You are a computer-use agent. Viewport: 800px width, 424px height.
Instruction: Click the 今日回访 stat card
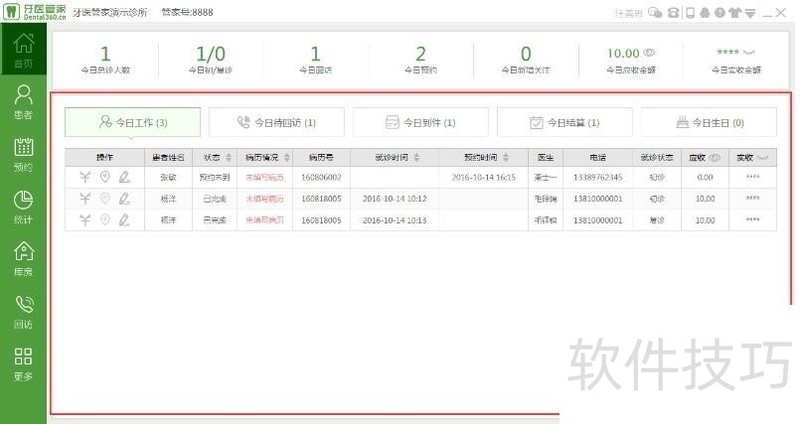coord(315,59)
